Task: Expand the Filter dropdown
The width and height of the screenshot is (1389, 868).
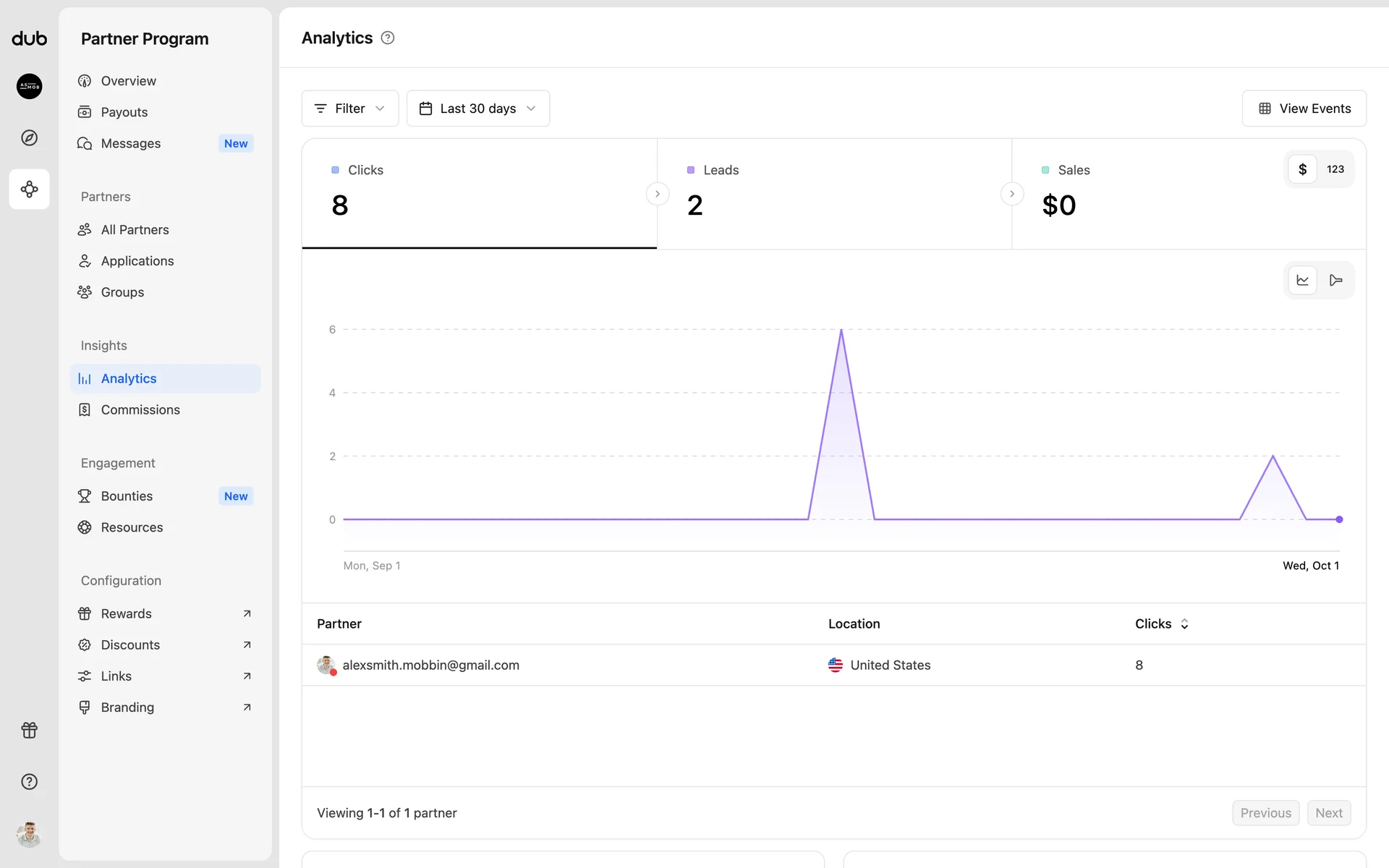Action: click(x=349, y=109)
